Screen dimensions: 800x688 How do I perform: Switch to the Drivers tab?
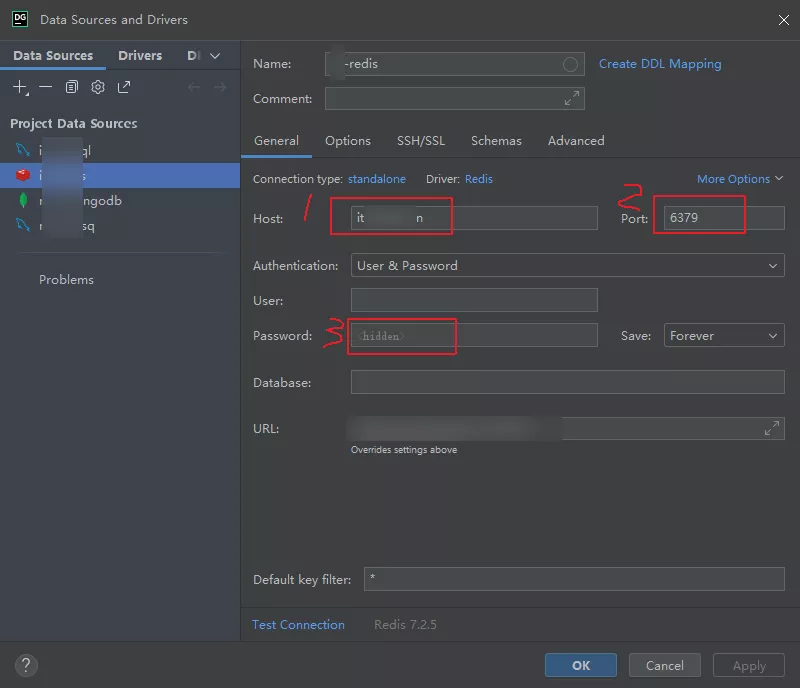(x=140, y=56)
